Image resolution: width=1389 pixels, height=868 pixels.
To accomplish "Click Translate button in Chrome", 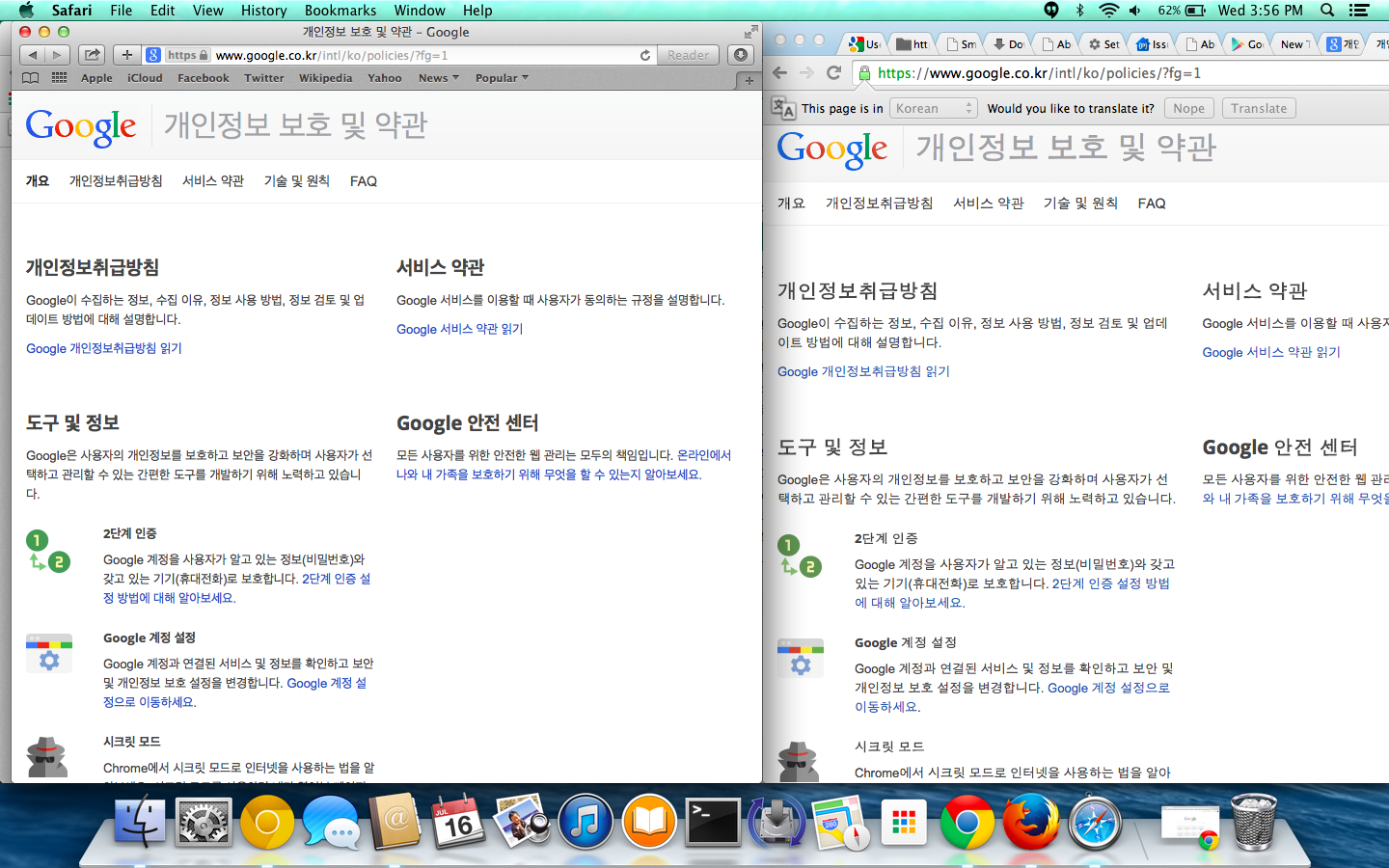I will coord(1259,108).
